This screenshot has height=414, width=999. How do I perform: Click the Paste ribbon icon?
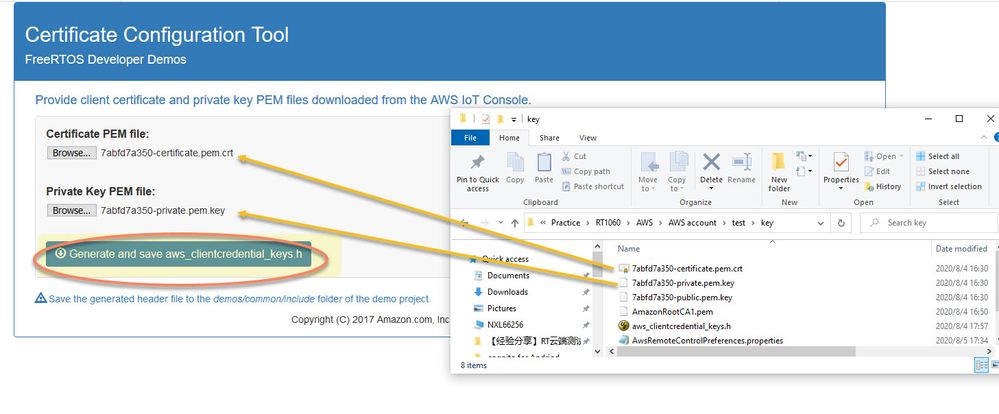pos(543,162)
